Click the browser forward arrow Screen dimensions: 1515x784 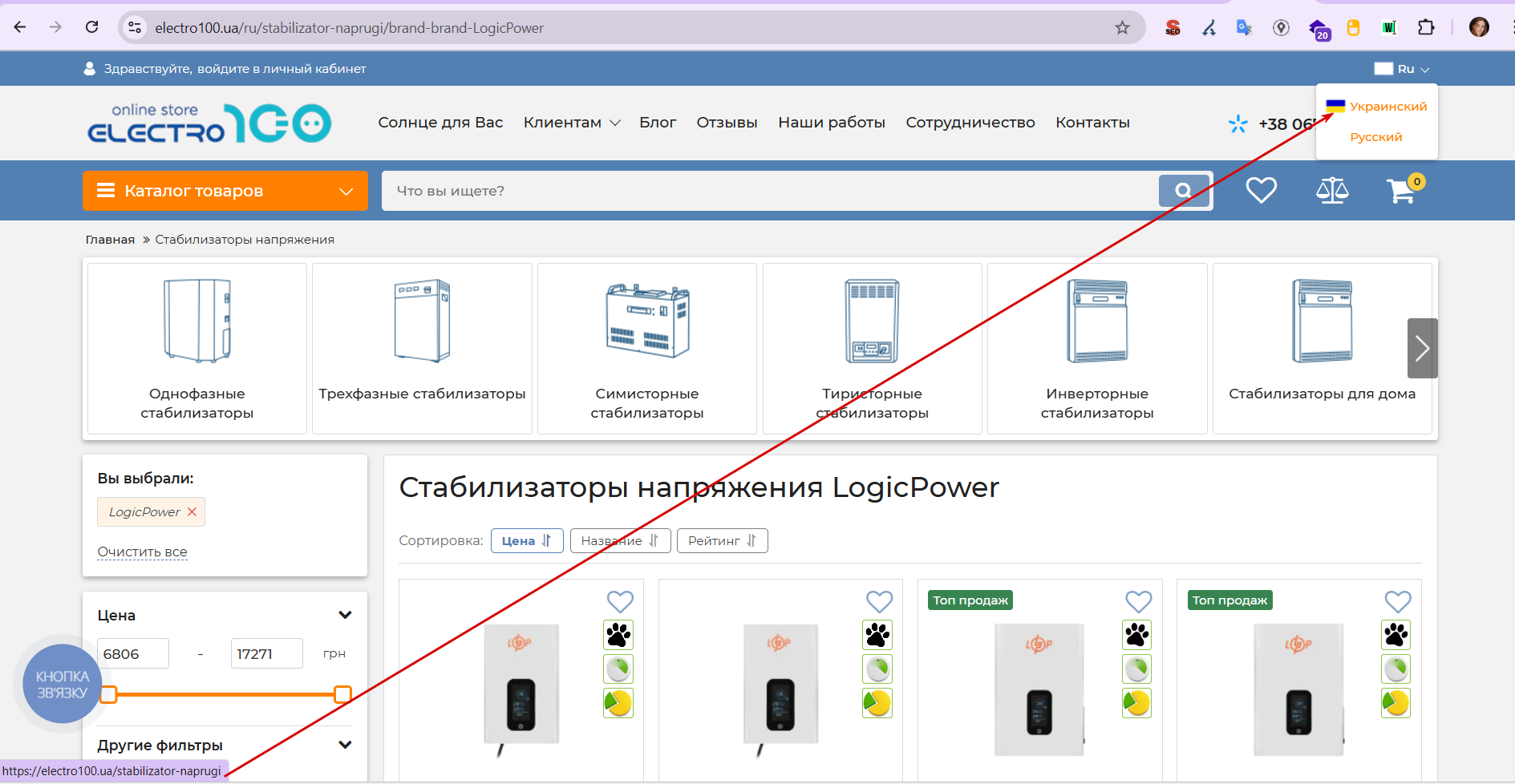55,27
